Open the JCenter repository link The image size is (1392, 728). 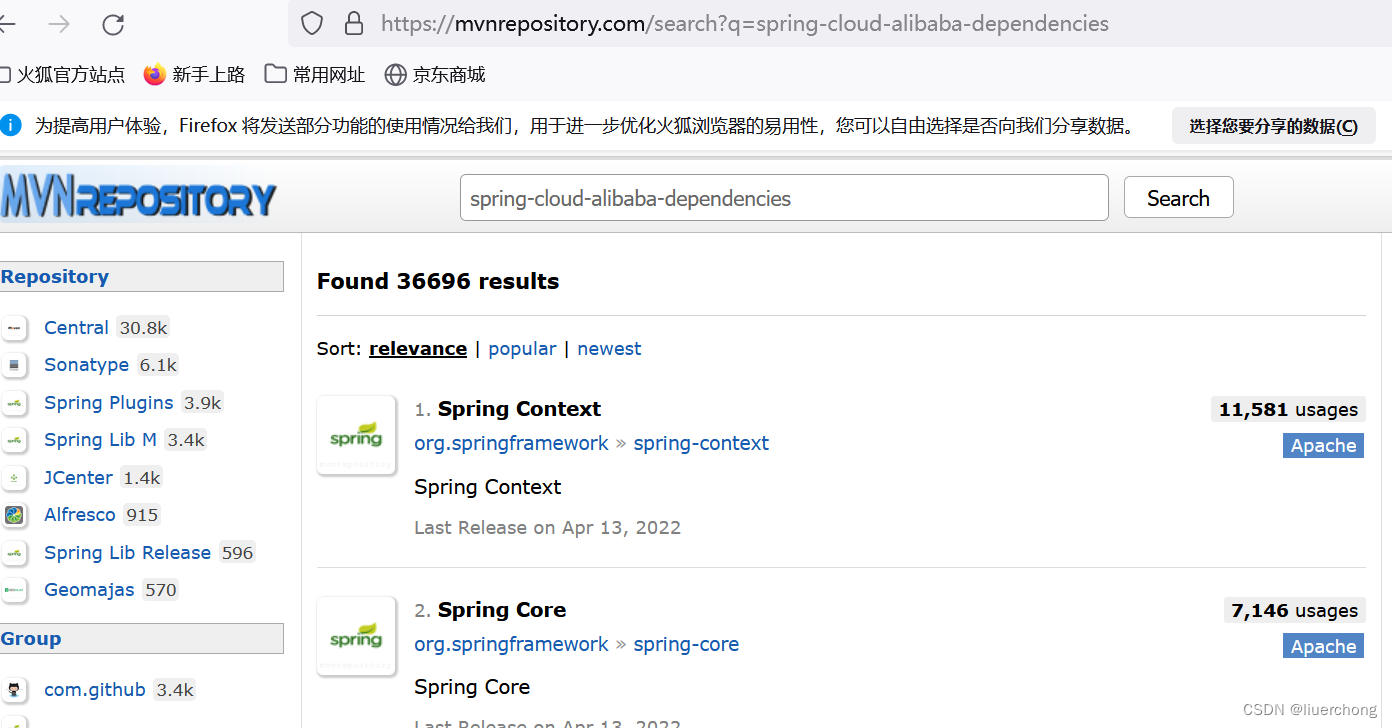coord(78,478)
